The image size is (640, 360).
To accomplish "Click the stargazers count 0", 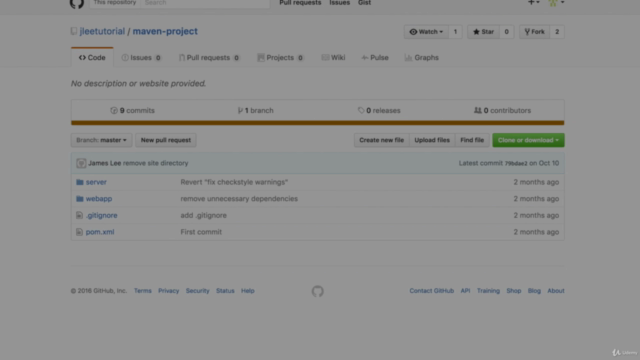I will pyautogui.click(x=507, y=32).
